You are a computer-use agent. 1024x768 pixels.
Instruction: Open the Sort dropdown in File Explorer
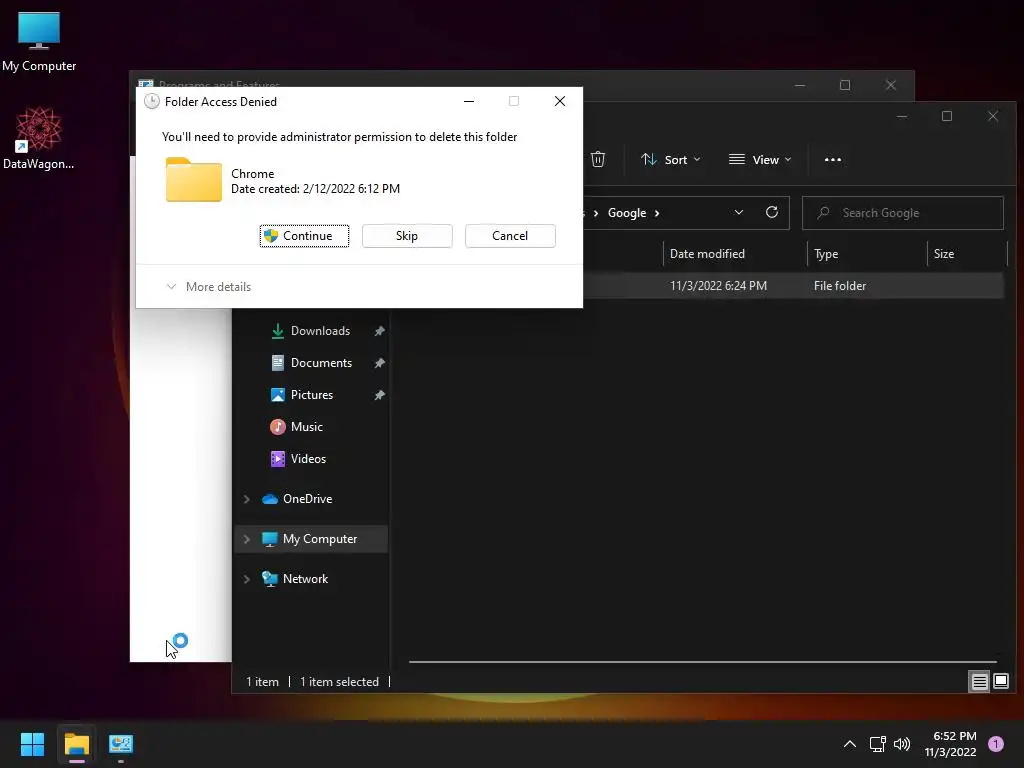click(x=670, y=159)
